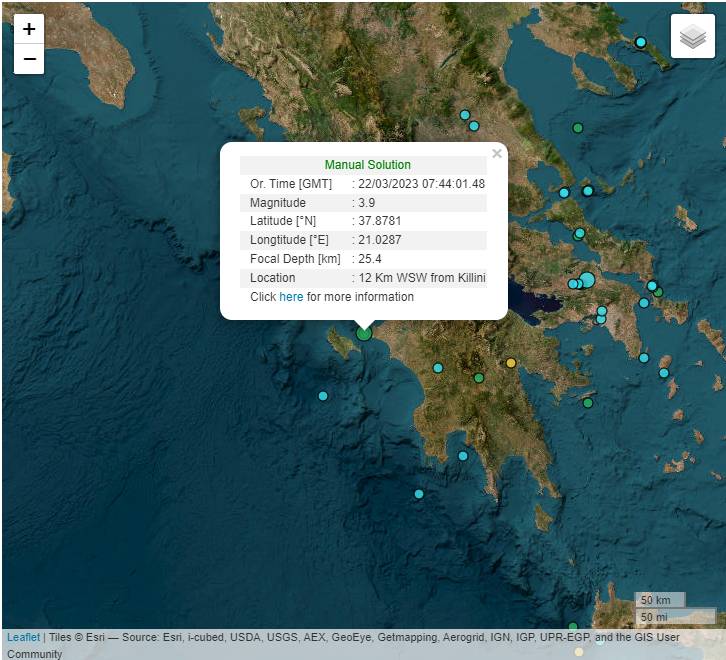This screenshot has height=660, width=726.
Task: Click the 50 mi scale bar
Action: tap(675, 616)
